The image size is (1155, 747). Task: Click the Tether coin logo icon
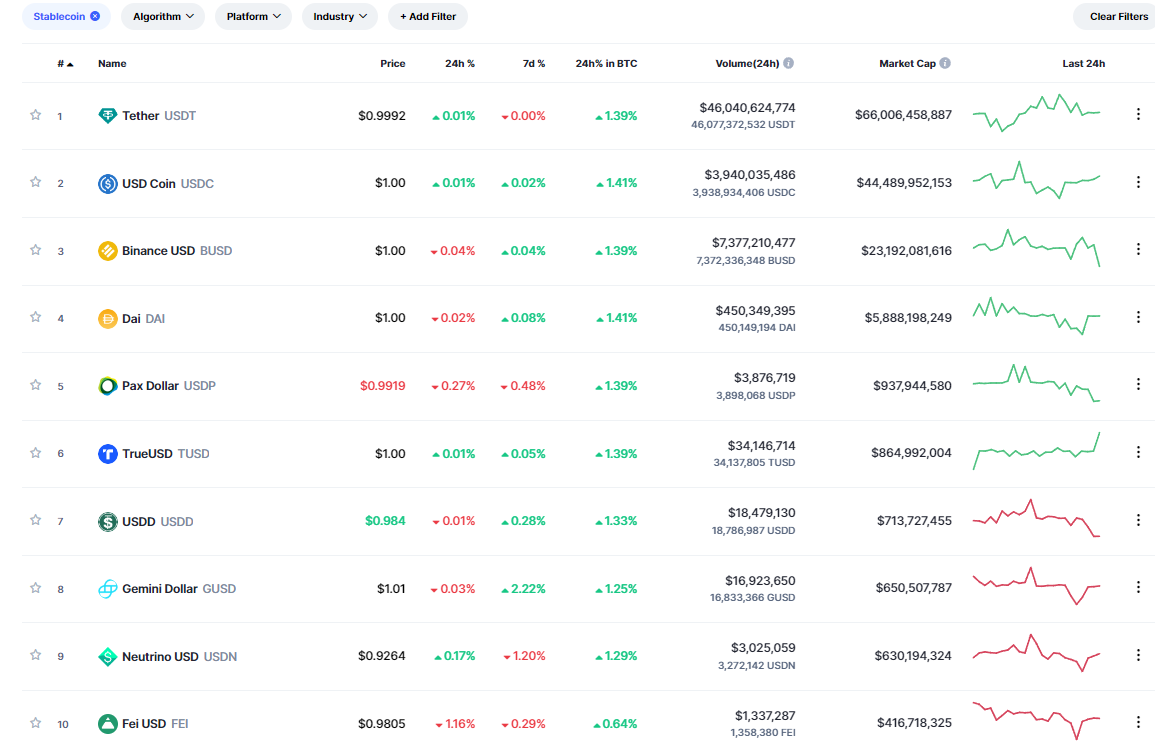(107, 116)
